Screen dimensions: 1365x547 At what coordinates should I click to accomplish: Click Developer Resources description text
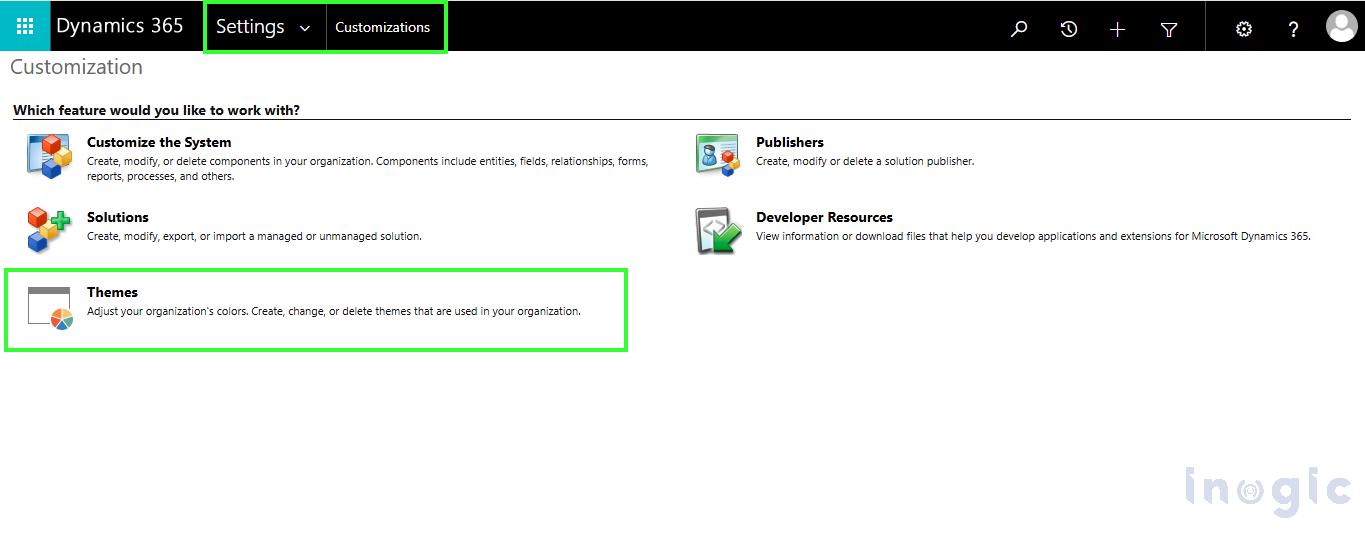click(x=1033, y=236)
